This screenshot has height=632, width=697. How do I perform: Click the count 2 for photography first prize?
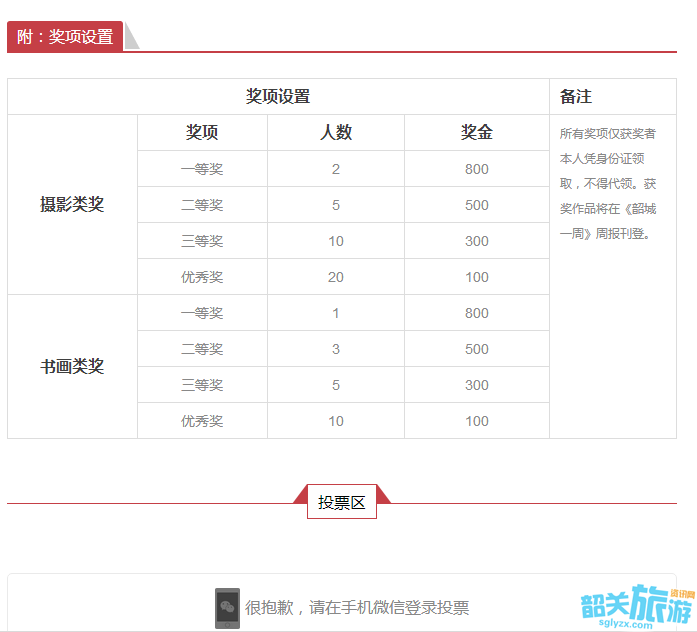[x=336, y=169]
